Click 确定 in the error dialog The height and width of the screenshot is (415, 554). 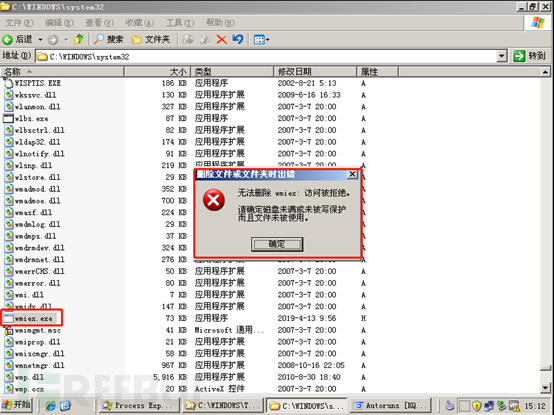(x=277, y=244)
